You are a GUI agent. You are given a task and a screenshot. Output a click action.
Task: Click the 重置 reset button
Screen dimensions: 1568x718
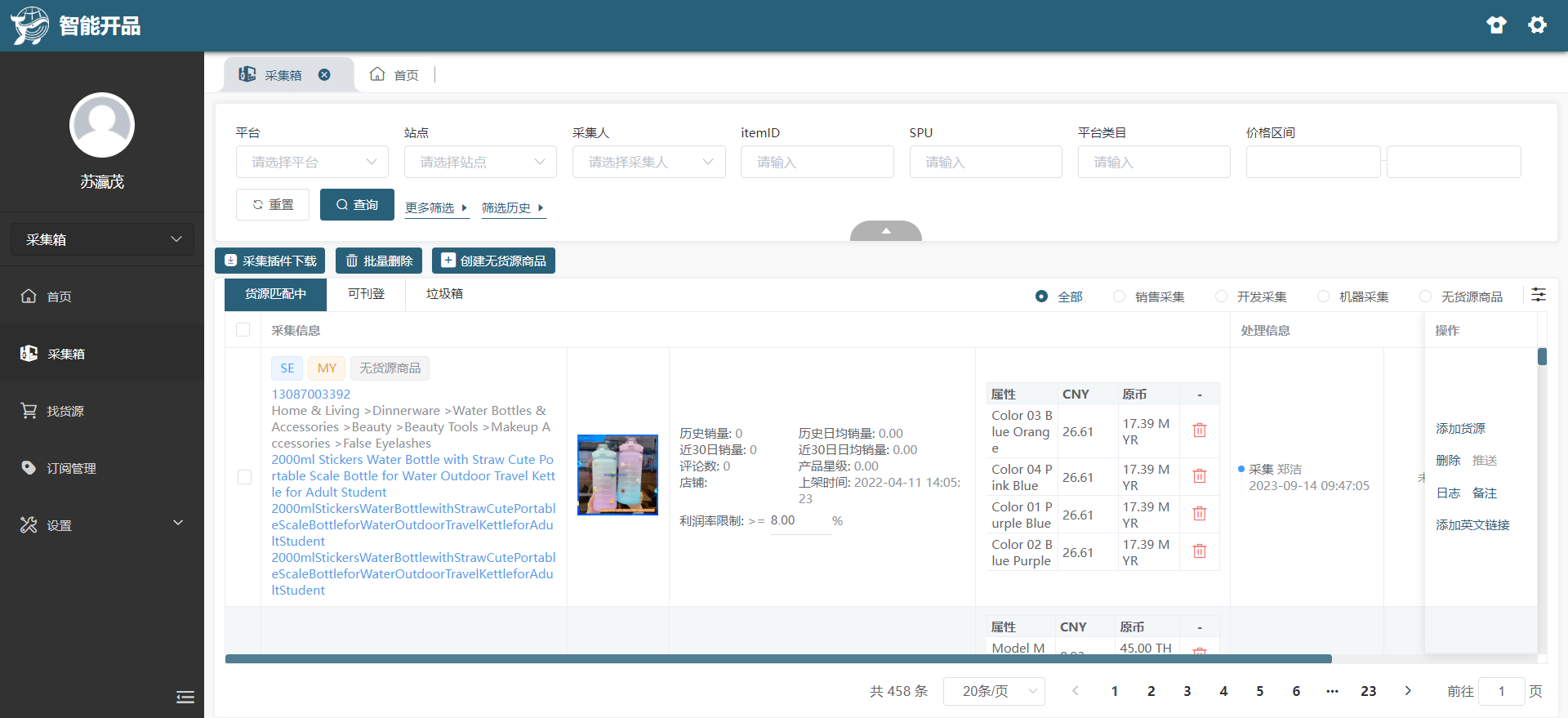(x=273, y=204)
